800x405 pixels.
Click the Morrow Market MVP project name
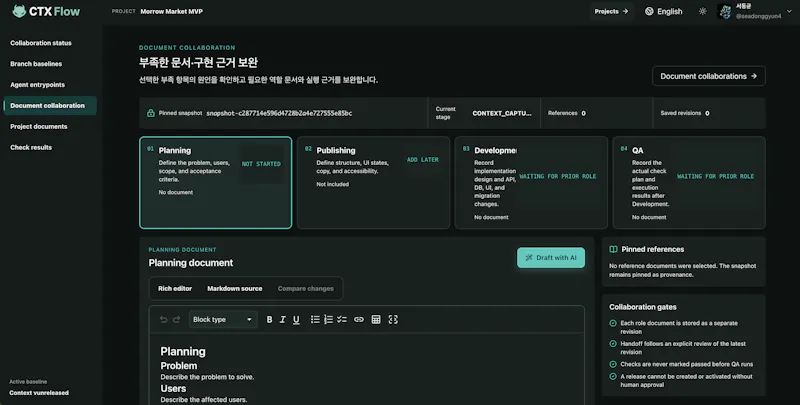[x=171, y=11]
